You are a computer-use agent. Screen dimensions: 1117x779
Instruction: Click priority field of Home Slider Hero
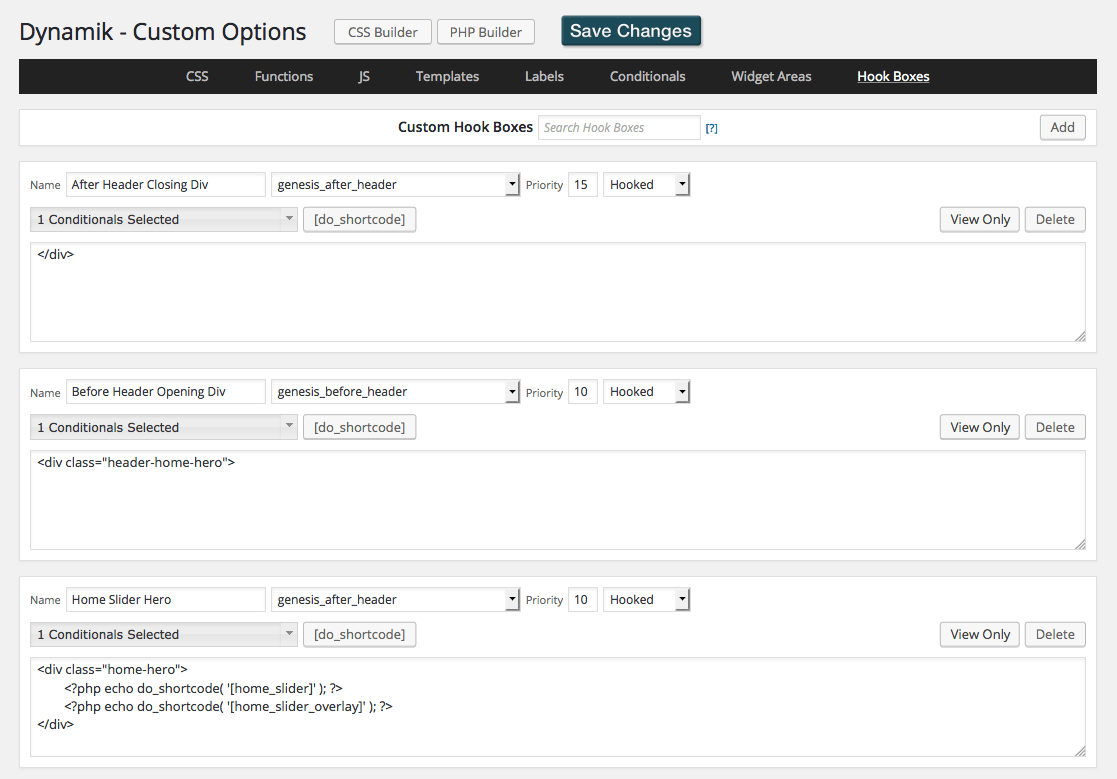pos(582,600)
